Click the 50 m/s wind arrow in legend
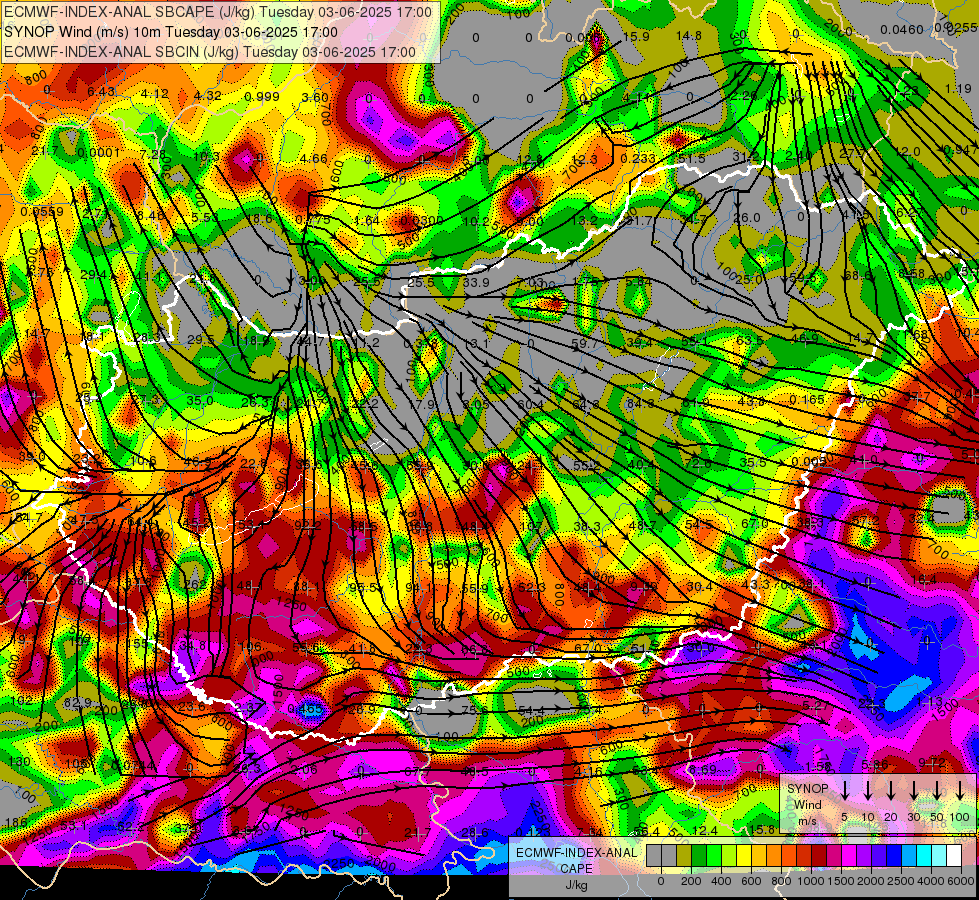This screenshot has height=900, width=979. click(937, 790)
